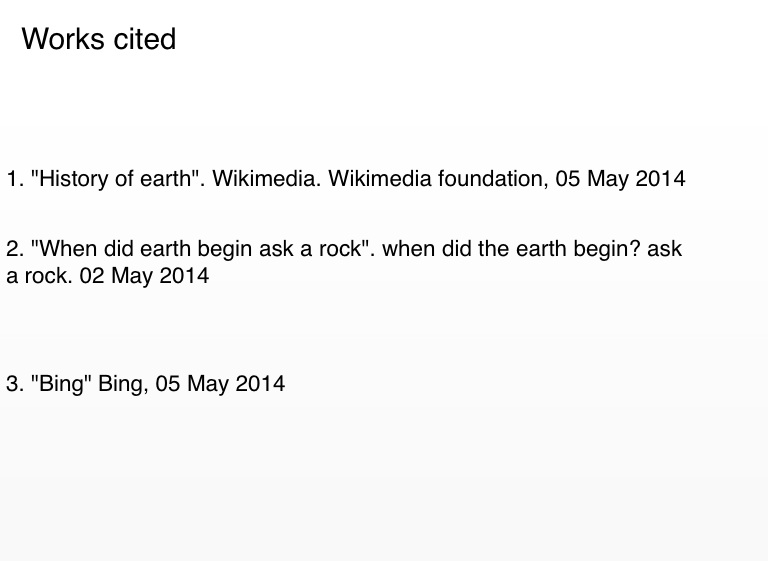768x561 pixels.
Task: Click the quoted "Bing" title in citation three
Action: pos(62,384)
